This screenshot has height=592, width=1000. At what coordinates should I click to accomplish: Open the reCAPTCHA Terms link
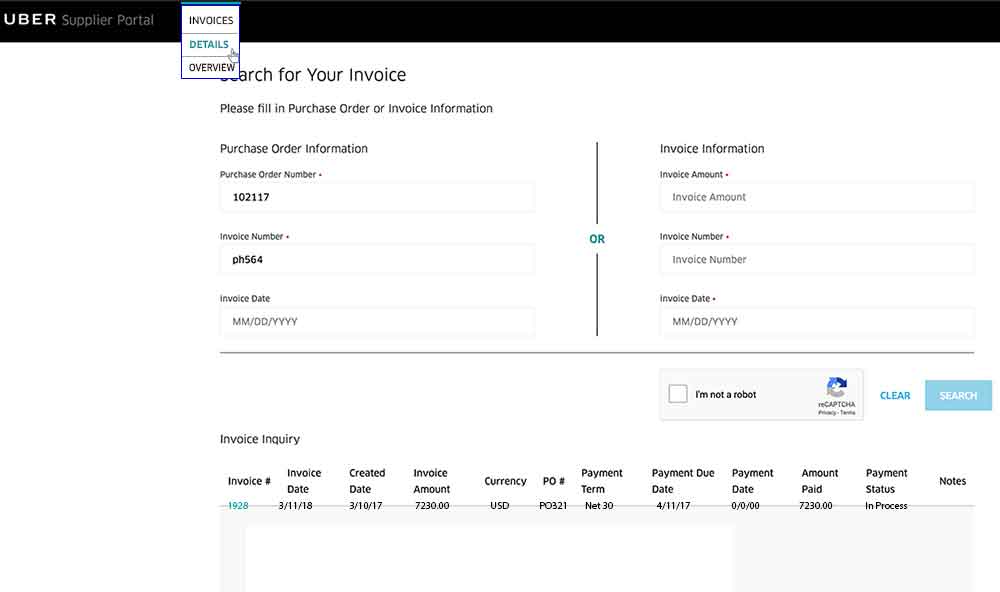click(x=848, y=413)
